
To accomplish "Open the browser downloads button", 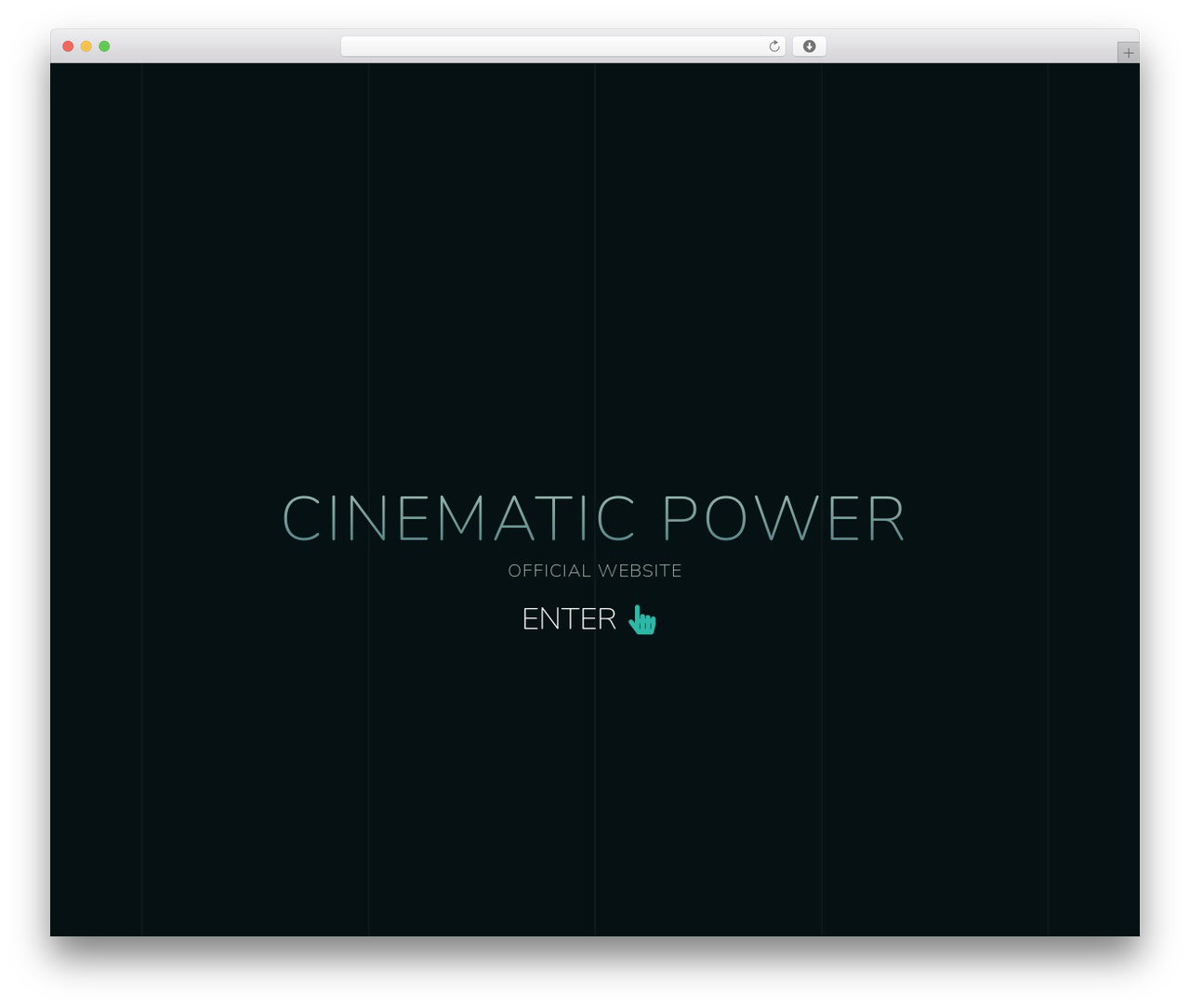I will pyautogui.click(x=809, y=46).
